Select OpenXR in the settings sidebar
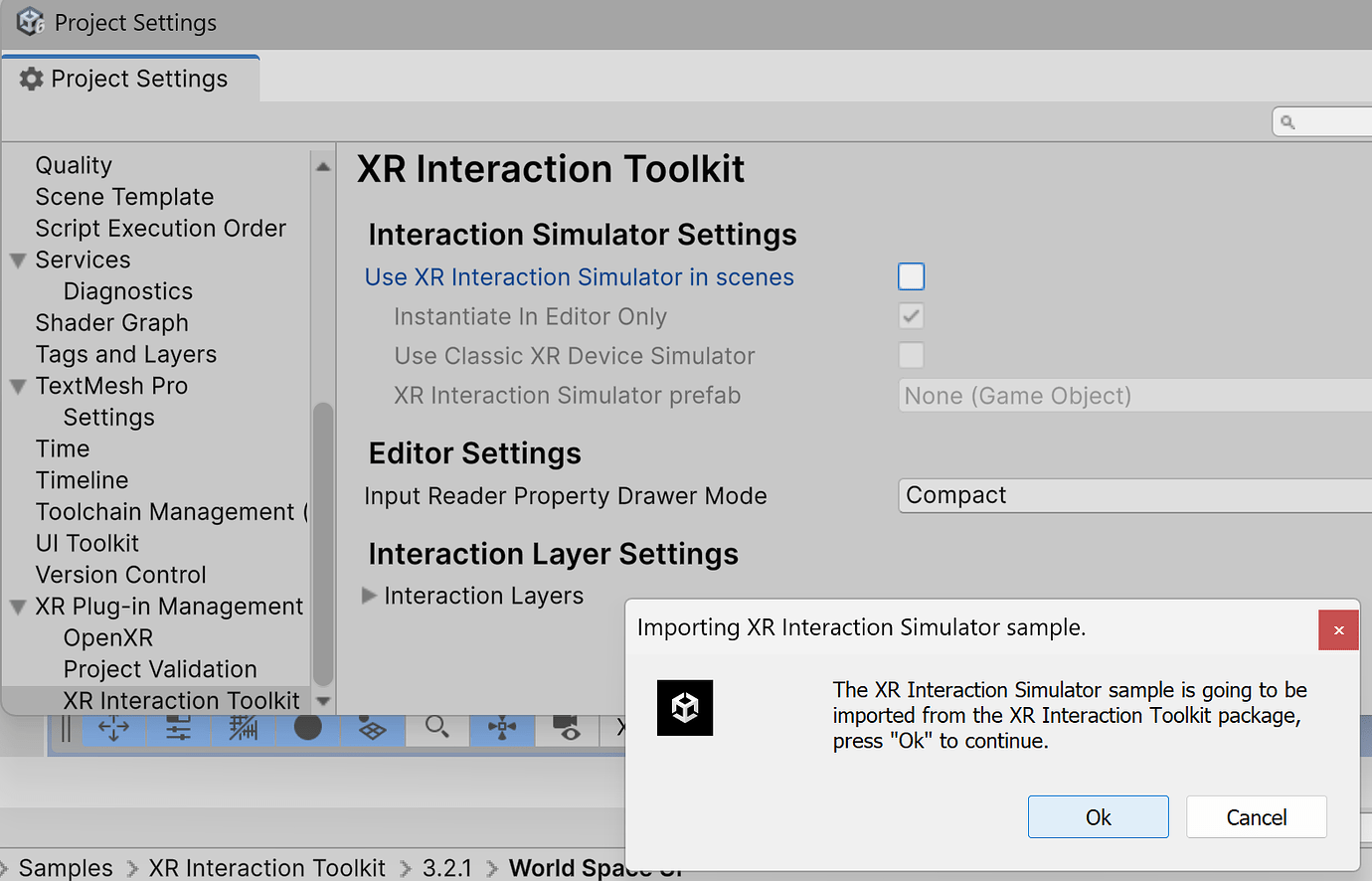Screen dimensions: 1372x881 pos(107,637)
